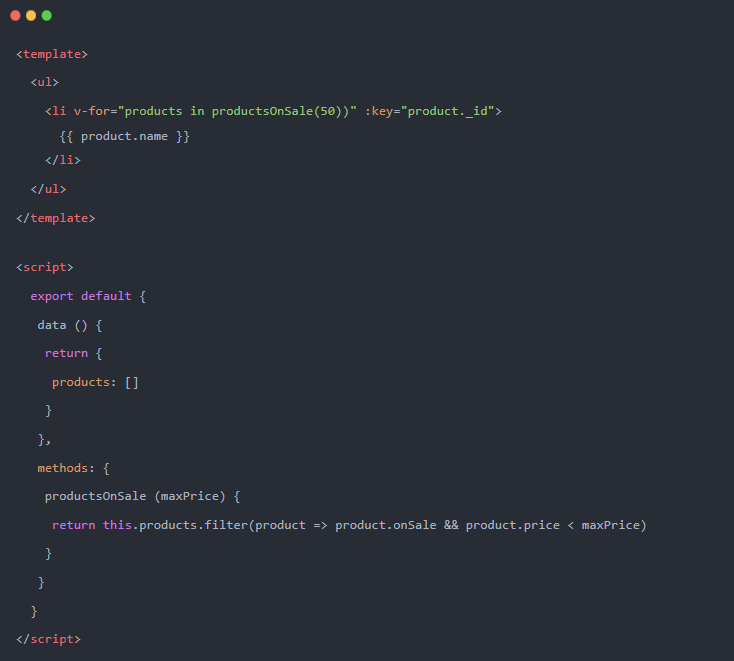This screenshot has height=661, width=734.
Task: Click the opening <template> tag
Action: (52, 54)
